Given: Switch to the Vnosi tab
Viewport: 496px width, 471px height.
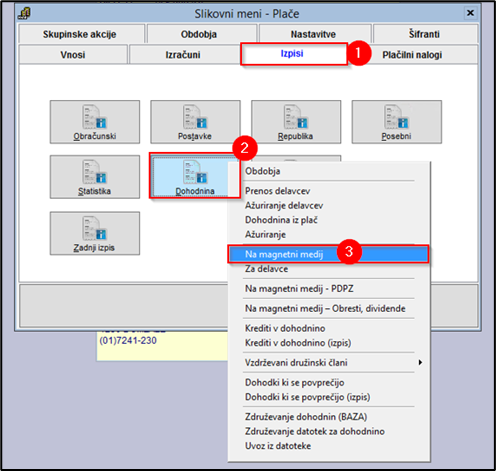Looking at the screenshot, I should [73, 54].
